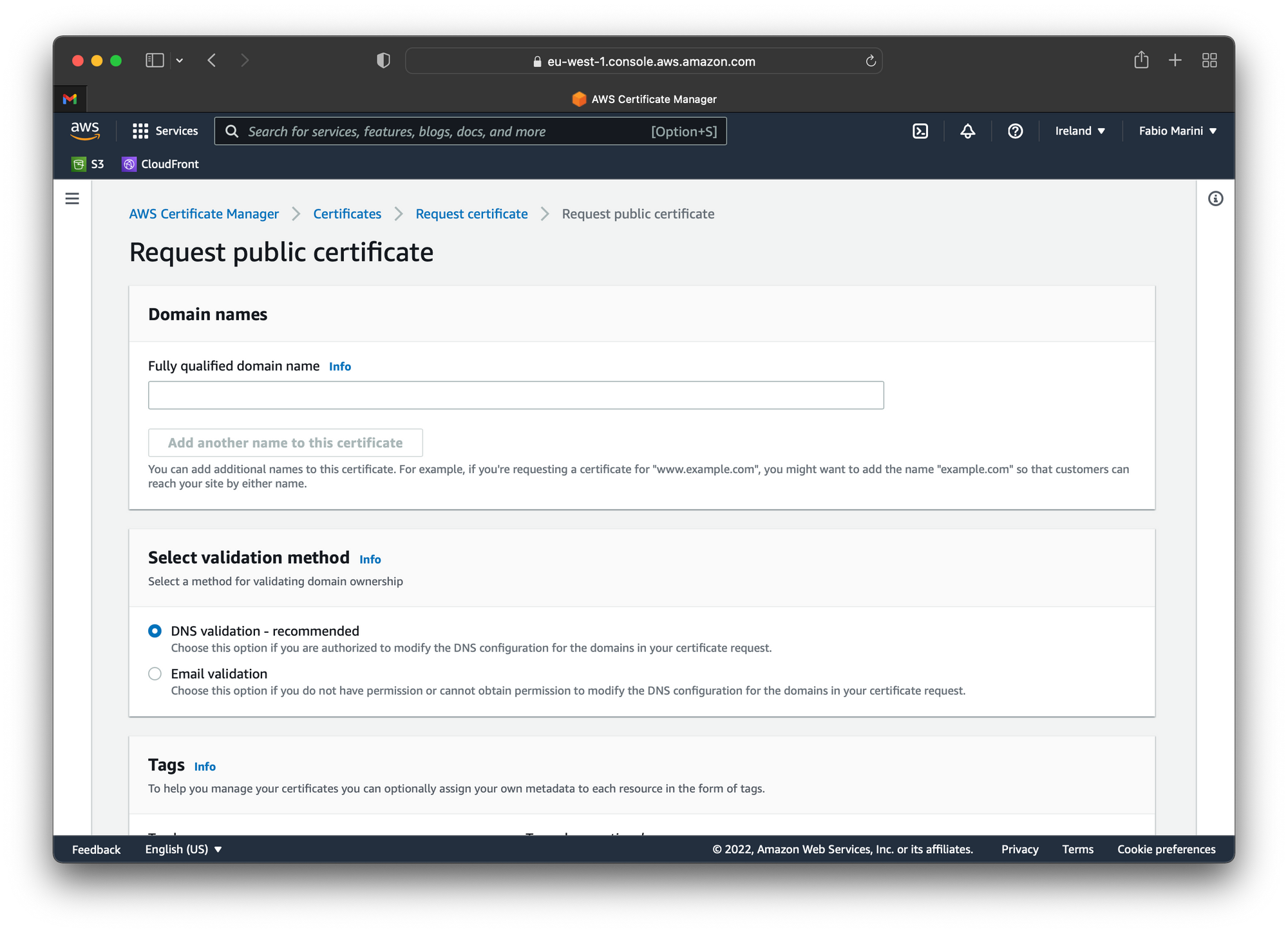Click the fully qualified domain name field
The image size is (1288, 933).
point(516,395)
